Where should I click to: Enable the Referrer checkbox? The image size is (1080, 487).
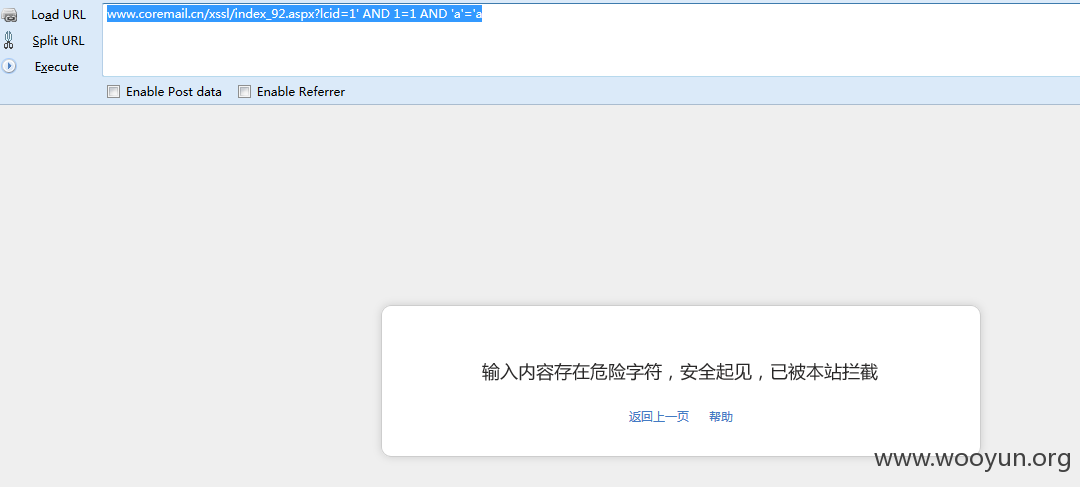point(245,92)
